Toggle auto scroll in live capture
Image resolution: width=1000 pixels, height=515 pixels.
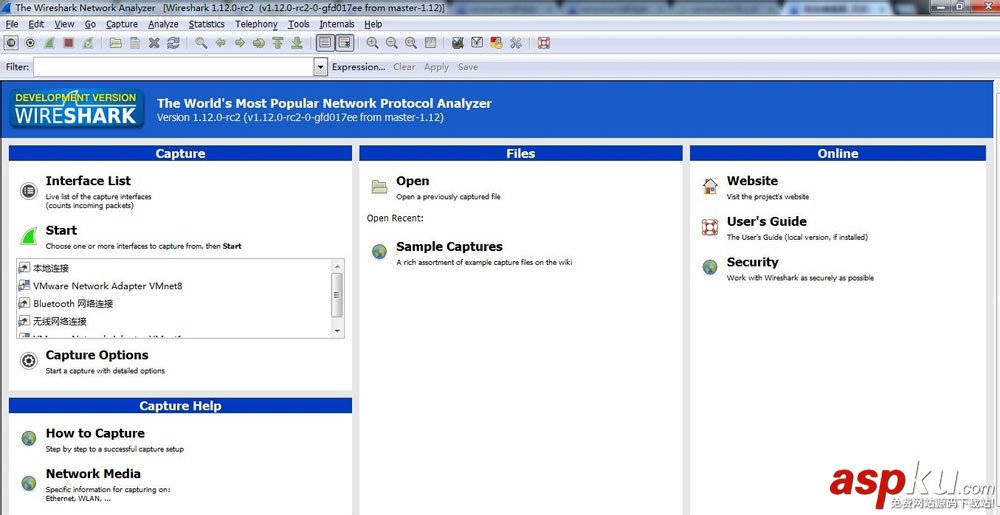coord(344,43)
